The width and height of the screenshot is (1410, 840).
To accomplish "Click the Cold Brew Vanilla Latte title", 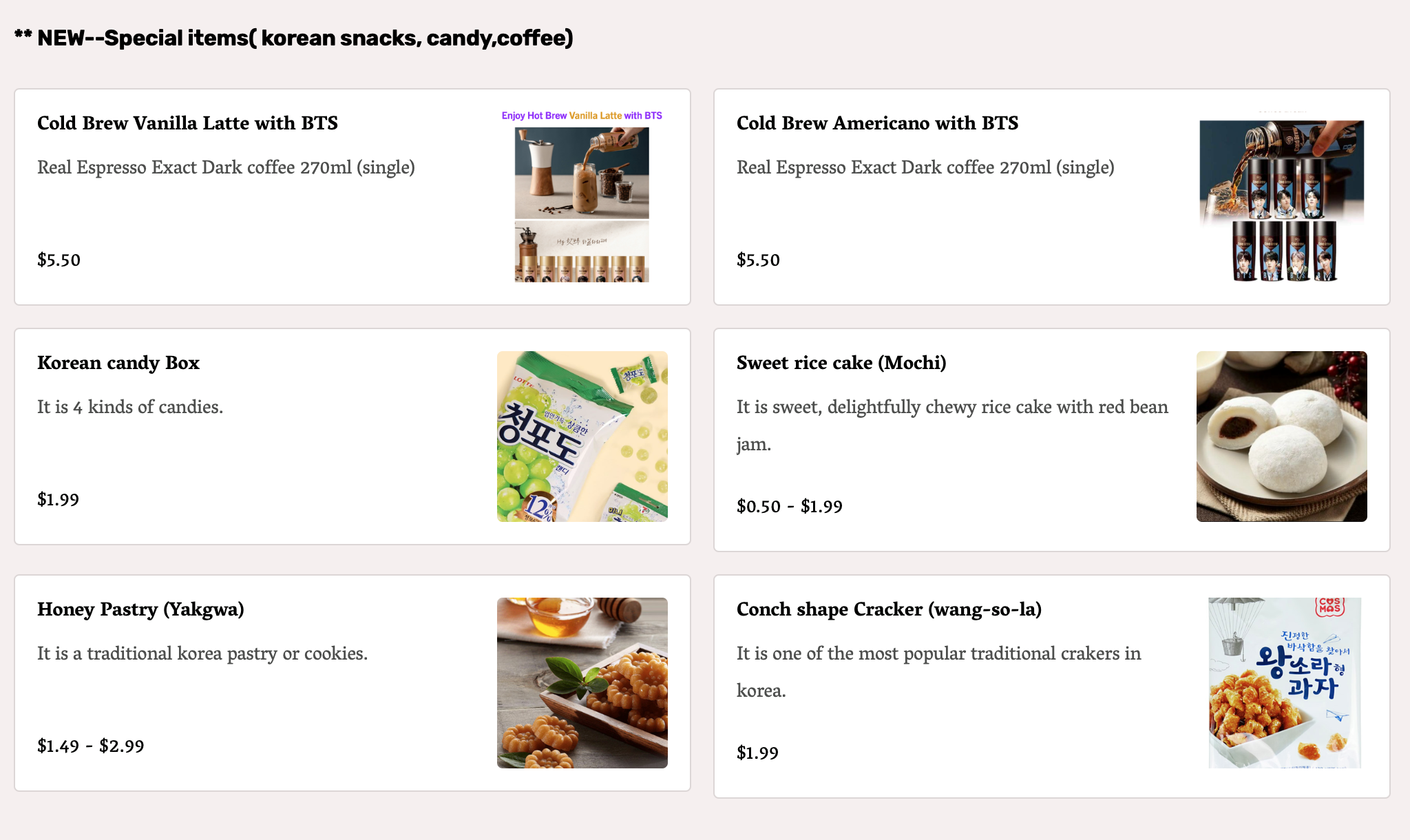I will (187, 123).
